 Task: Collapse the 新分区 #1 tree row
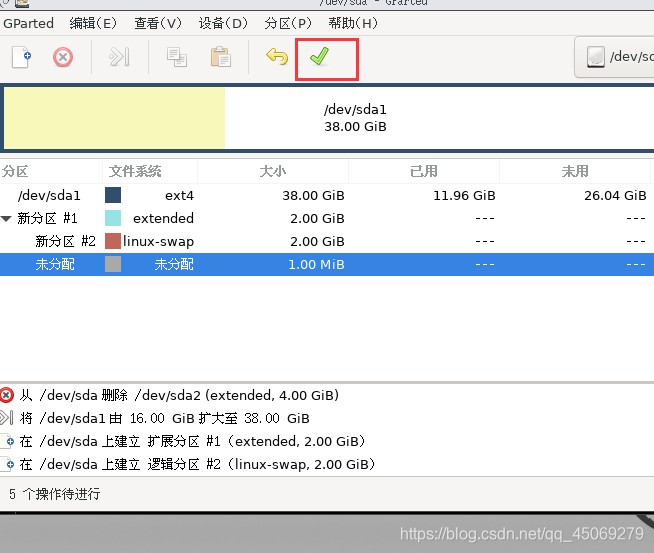(6, 219)
